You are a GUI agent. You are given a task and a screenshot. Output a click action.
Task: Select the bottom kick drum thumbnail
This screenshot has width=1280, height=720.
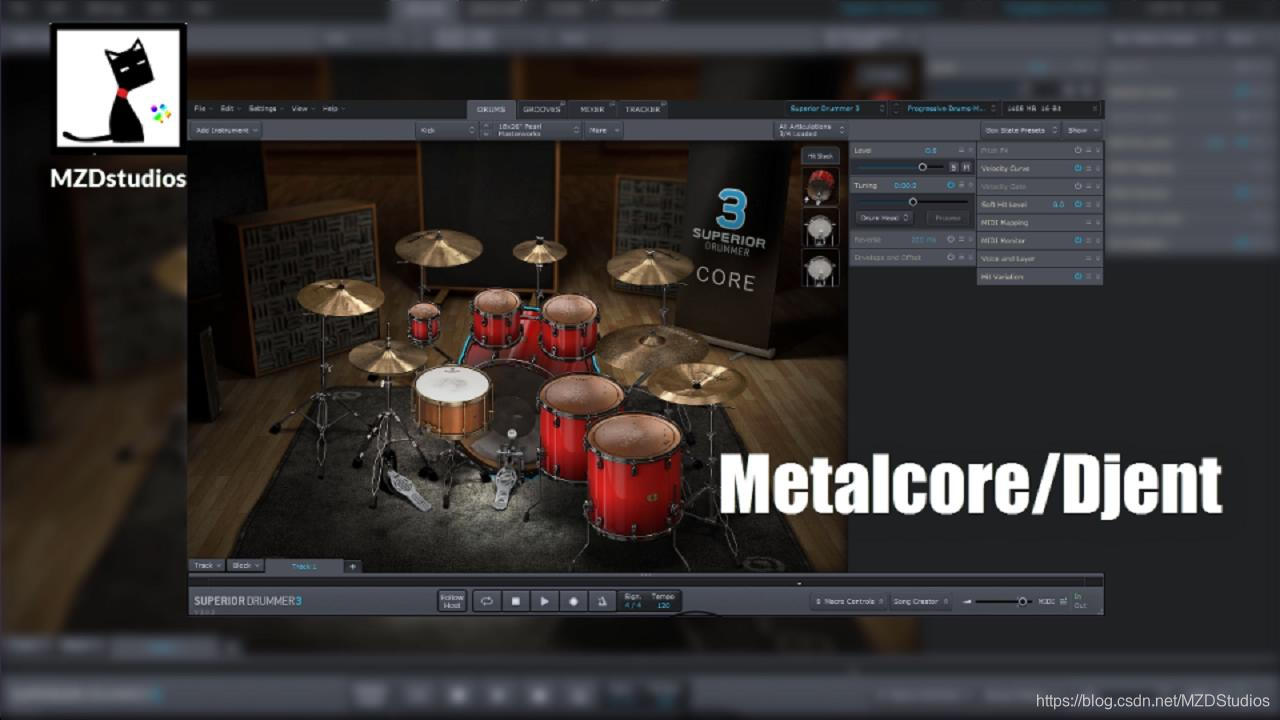point(820,269)
